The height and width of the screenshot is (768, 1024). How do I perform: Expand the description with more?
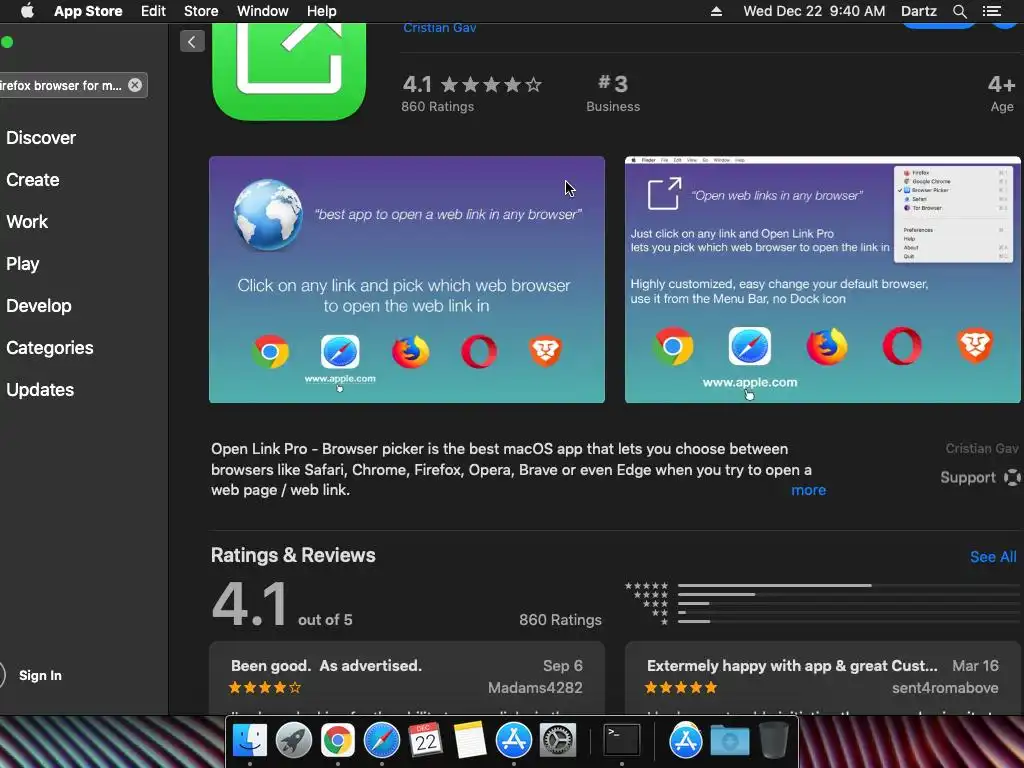tap(808, 490)
